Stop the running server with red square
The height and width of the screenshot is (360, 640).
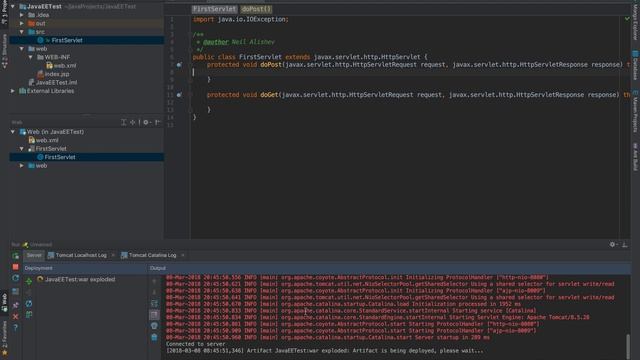[x=16, y=267]
